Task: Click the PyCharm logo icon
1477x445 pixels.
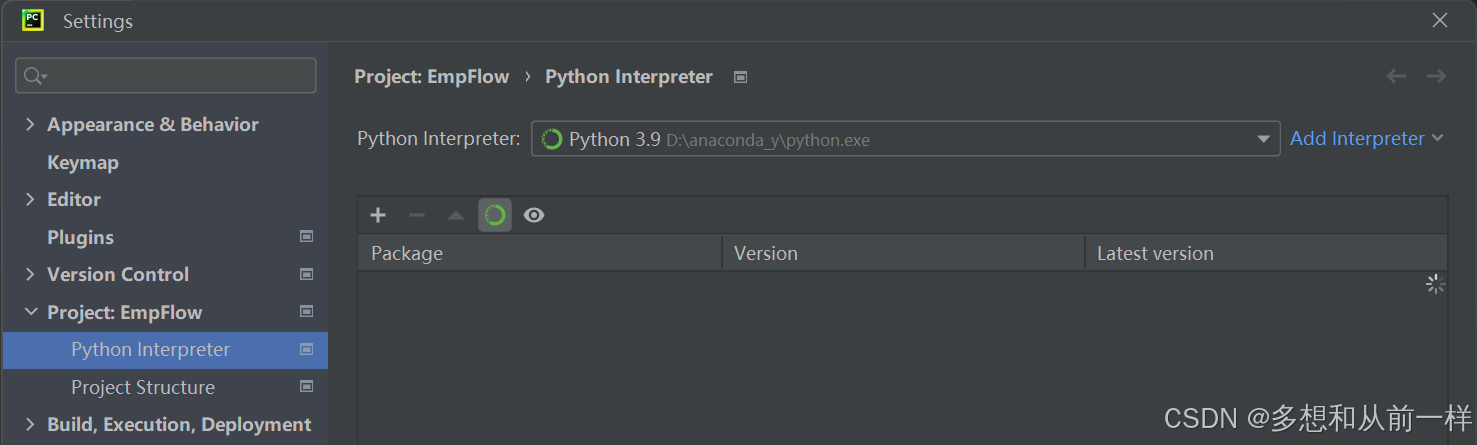Action: click(33, 20)
